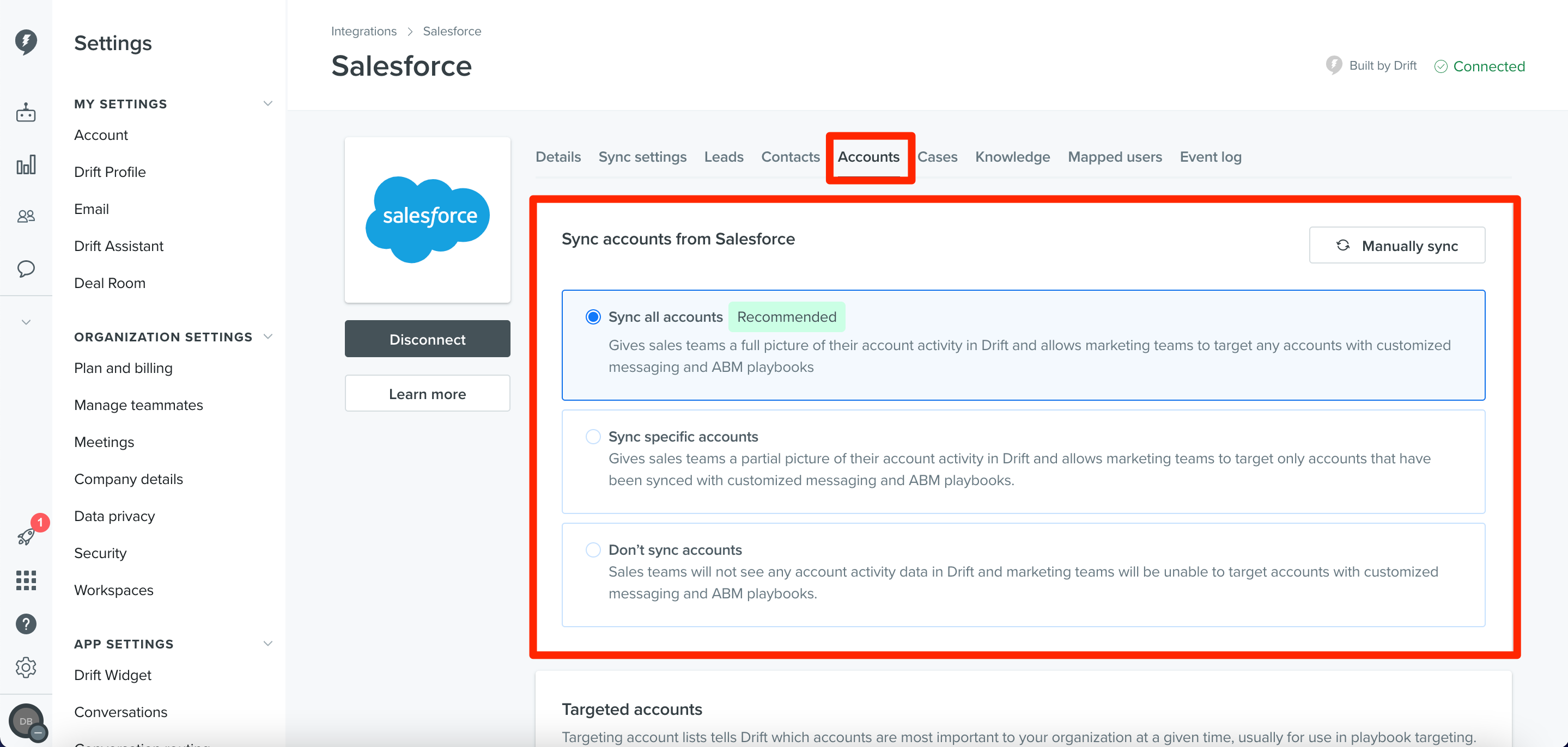Open the Knowledge tab
The width and height of the screenshot is (1568, 747).
coord(1012,157)
